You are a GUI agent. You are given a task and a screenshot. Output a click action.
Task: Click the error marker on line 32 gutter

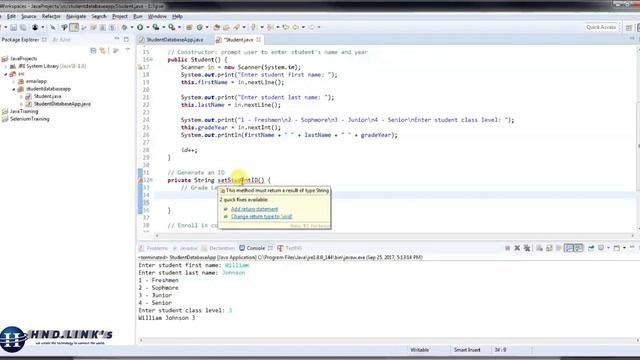(140, 180)
